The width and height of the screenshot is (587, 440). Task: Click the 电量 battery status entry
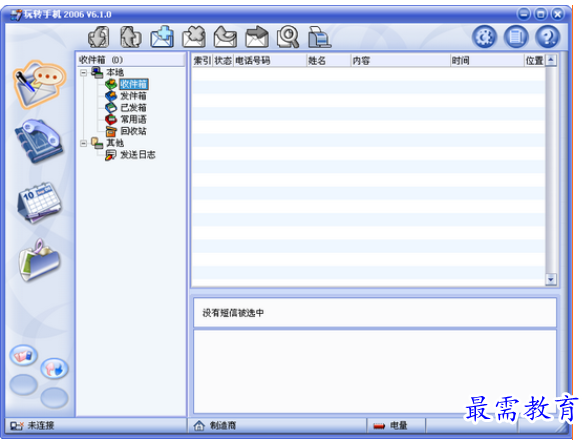[x=390, y=425]
